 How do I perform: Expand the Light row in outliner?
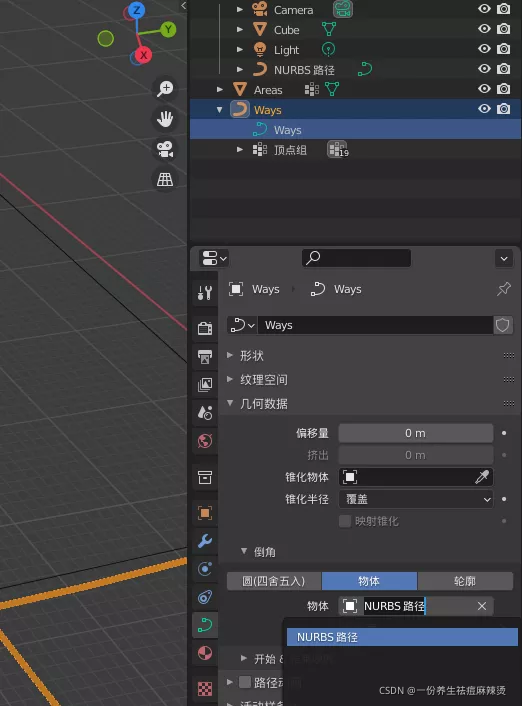click(240, 50)
